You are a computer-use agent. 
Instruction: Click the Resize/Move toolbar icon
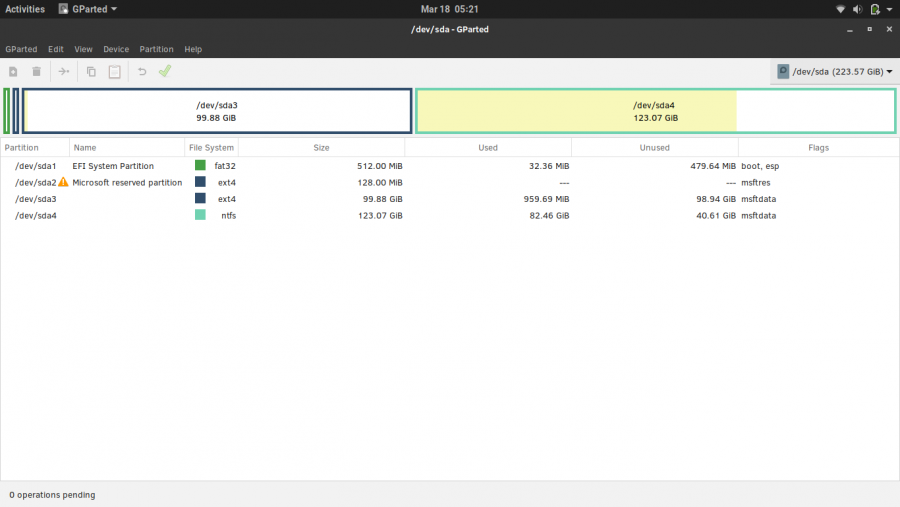[x=64, y=72]
